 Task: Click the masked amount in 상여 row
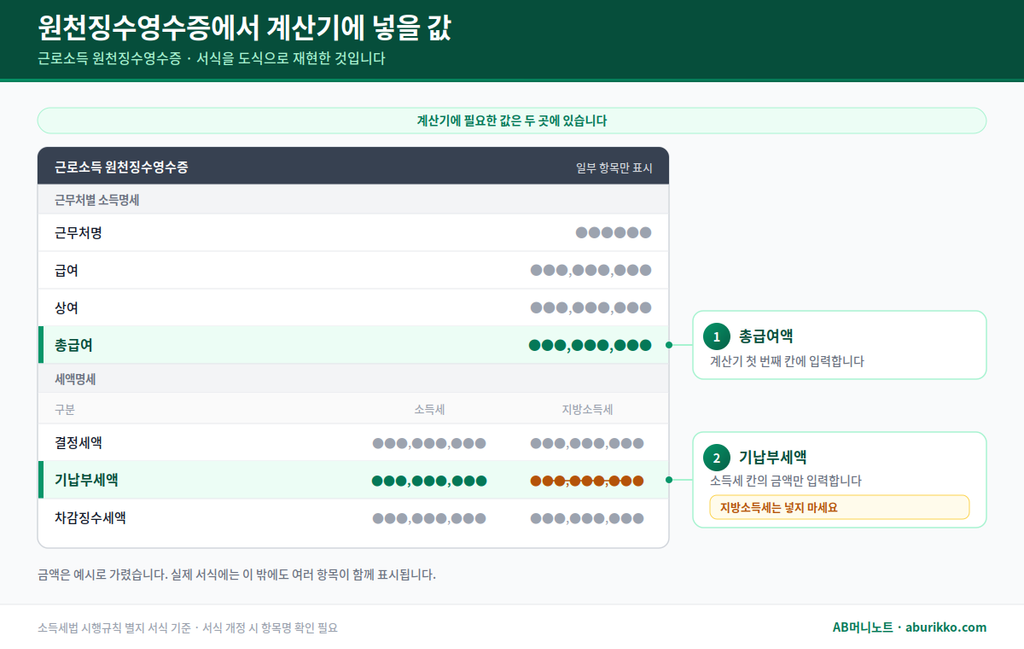coord(590,308)
